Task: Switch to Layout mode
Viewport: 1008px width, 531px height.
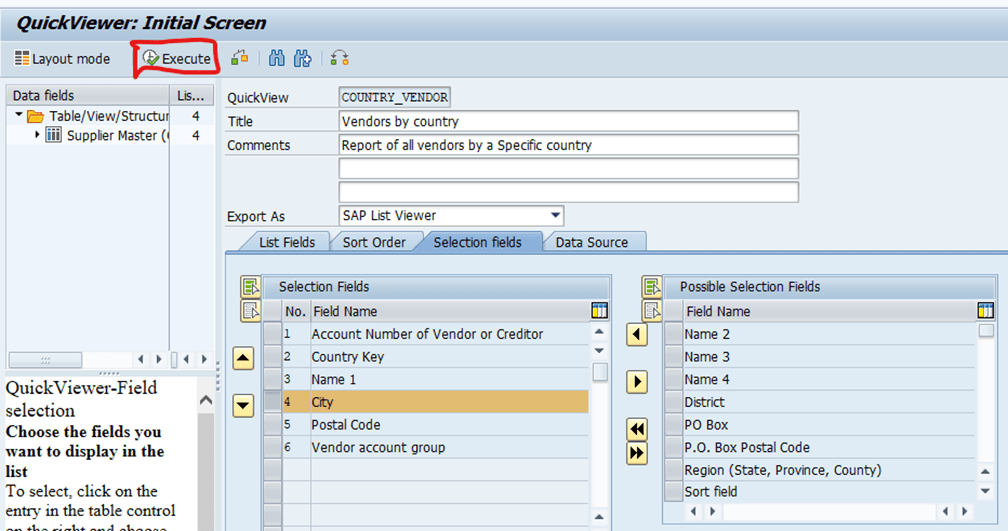Action: coord(62,58)
